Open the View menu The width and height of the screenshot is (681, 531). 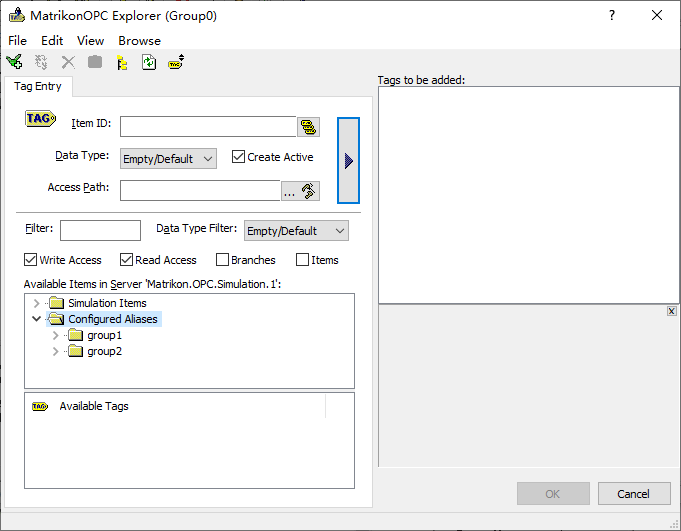click(90, 41)
